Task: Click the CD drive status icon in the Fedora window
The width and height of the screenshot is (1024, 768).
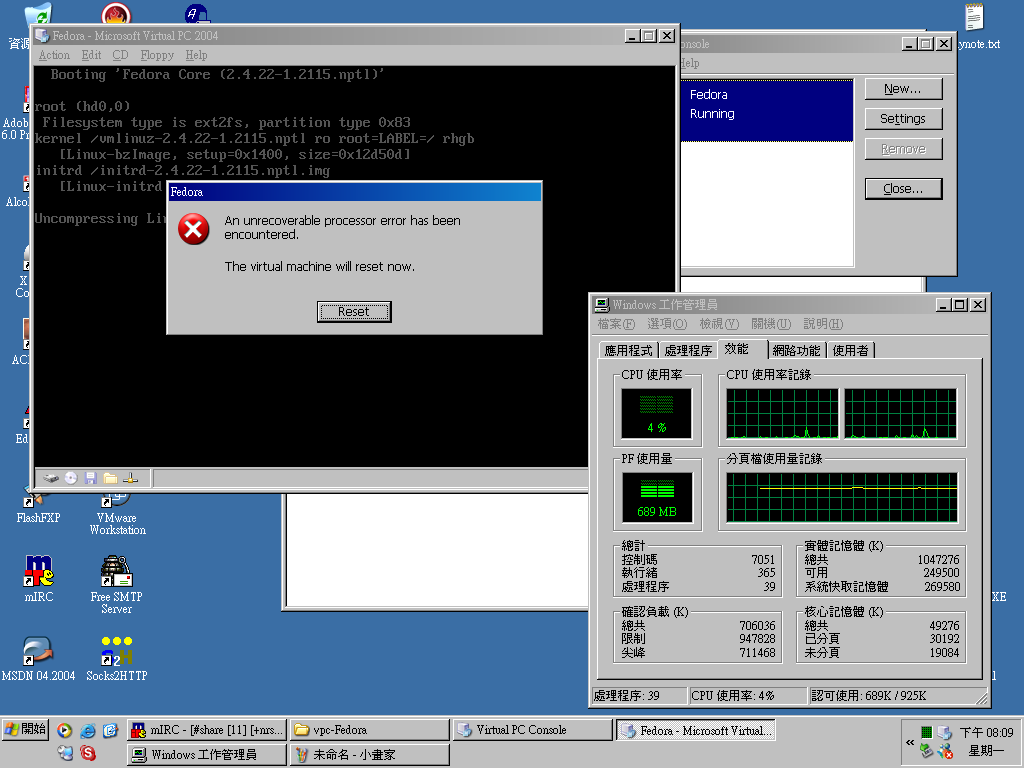Action: coord(71,478)
